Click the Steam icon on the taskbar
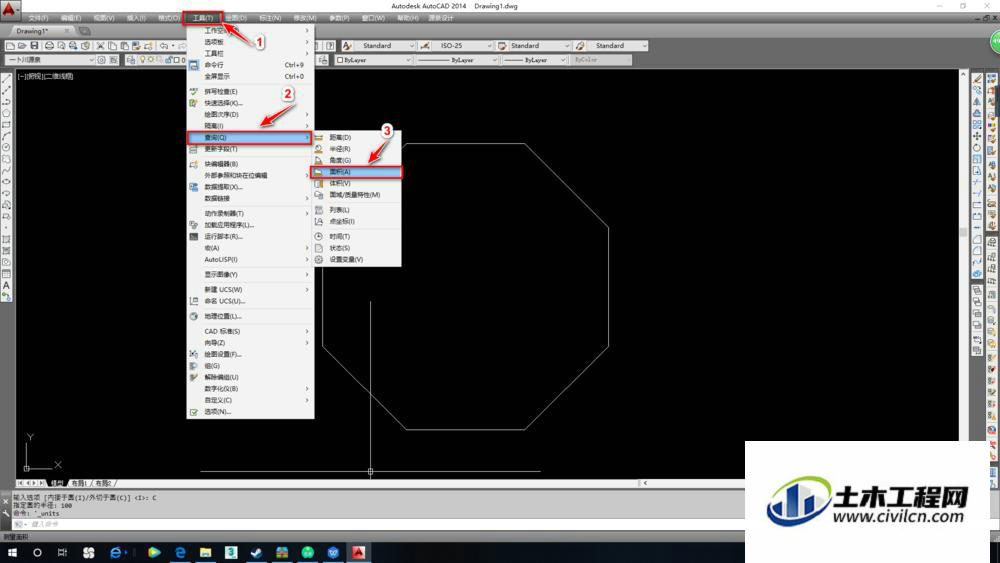This screenshot has width=1000, height=563. 256,552
